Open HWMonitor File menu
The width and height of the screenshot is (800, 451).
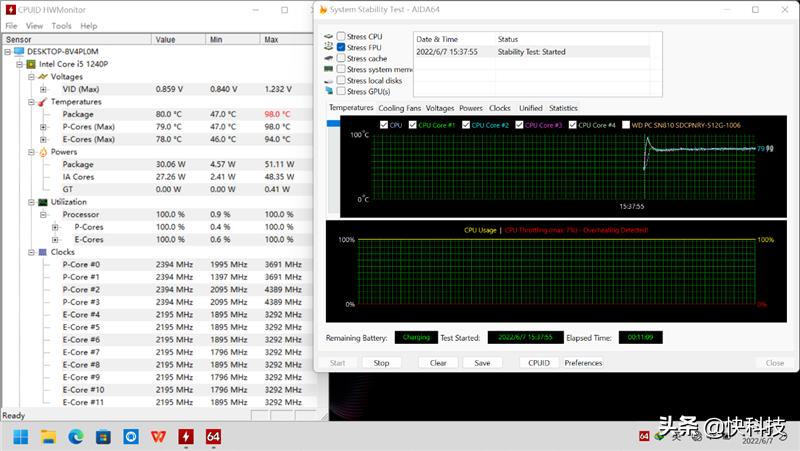point(11,26)
